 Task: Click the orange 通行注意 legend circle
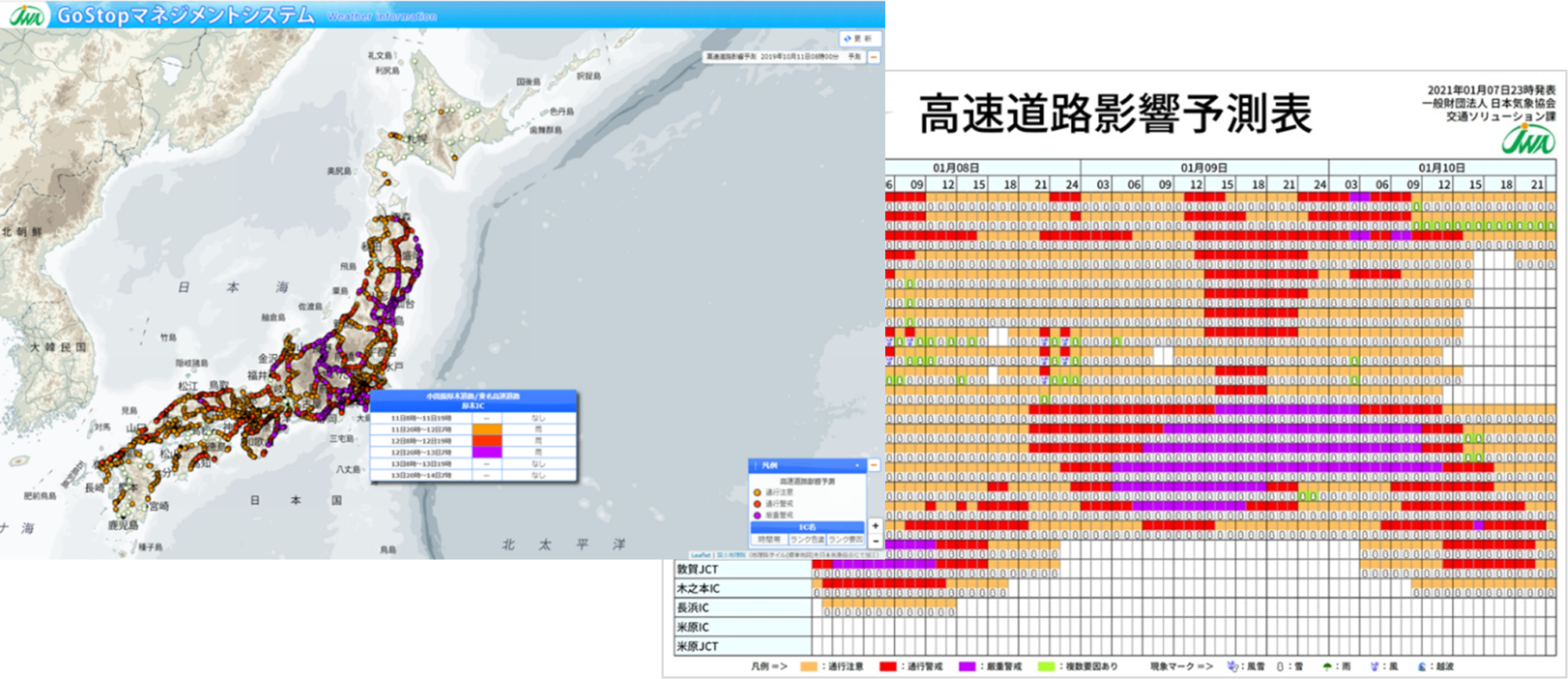(x=757, y=493)
